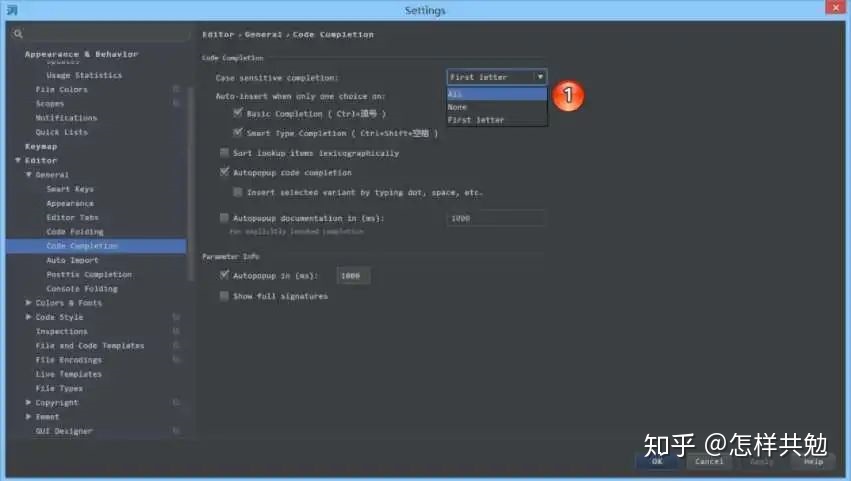Click the project-level icon beside Scopes
This screenshot has height=481, width=851.
tap(176, 103)
